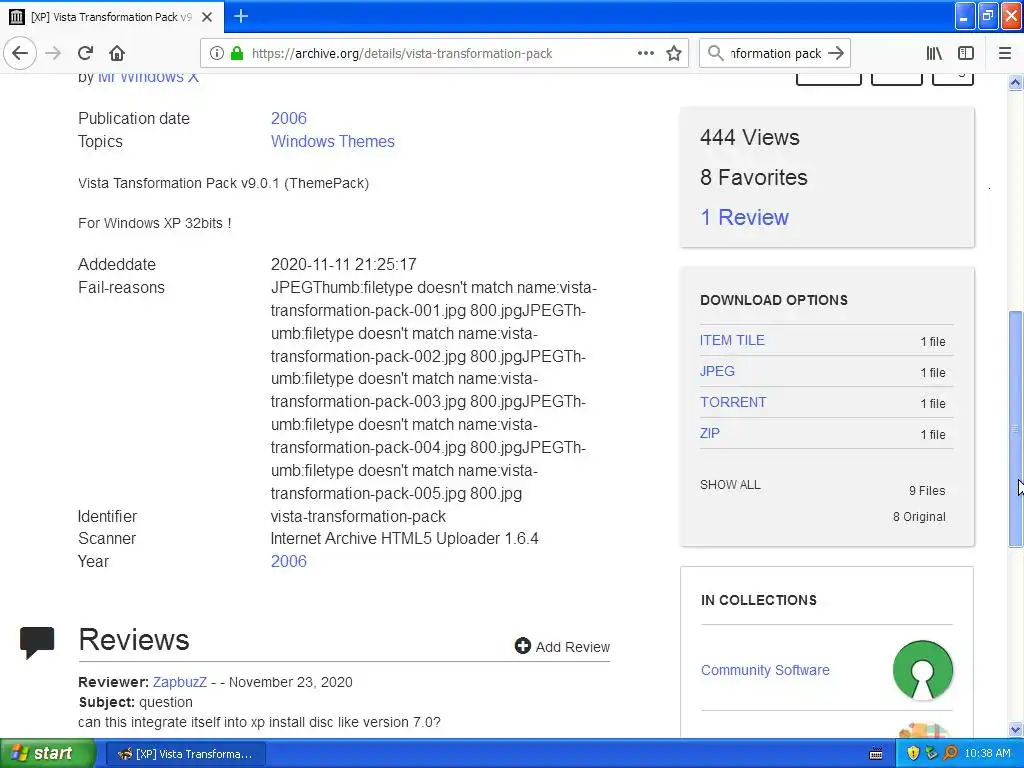Open page actions three-dots menu

(x=646, y=53)
